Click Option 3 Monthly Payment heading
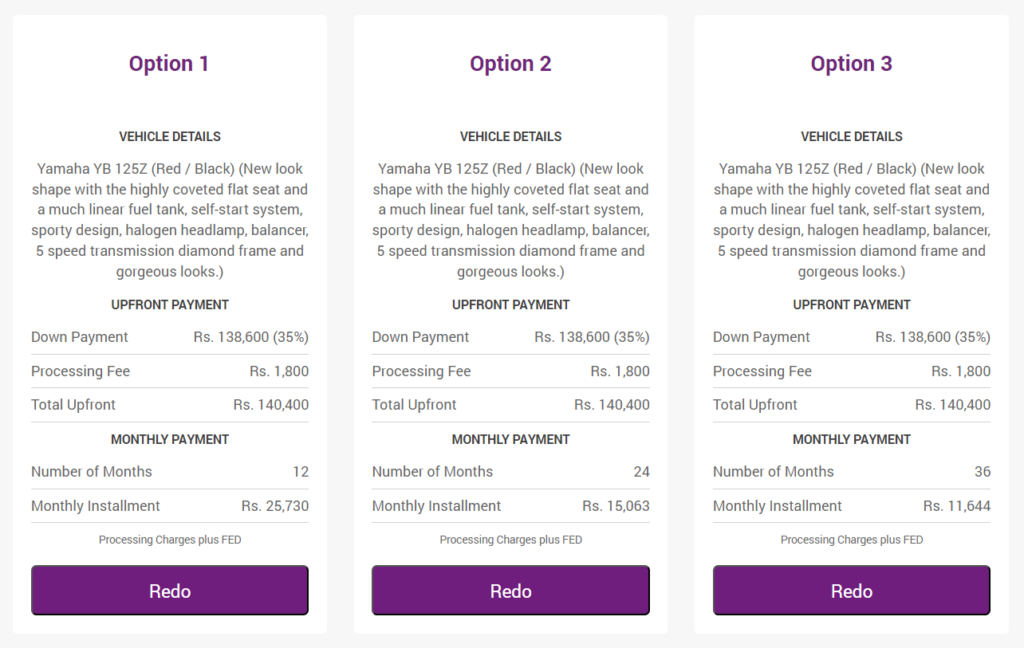The height and width of the screenshot is (648, 1024). click(852, 440)
